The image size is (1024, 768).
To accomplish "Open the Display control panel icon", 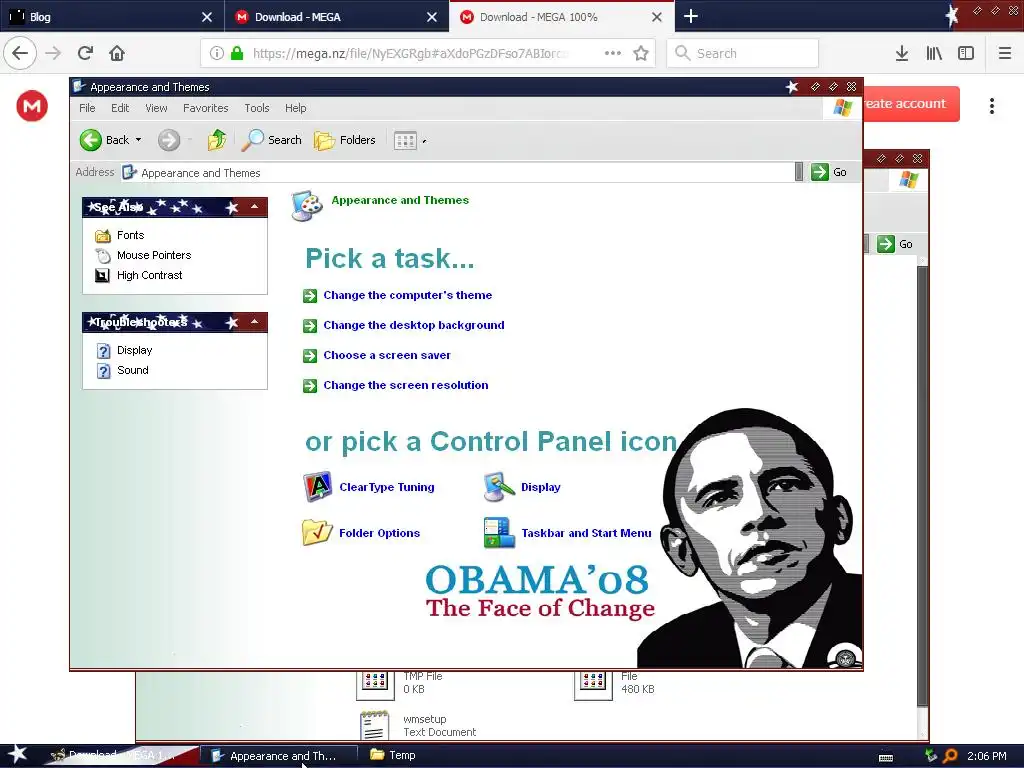I will 499,487.
